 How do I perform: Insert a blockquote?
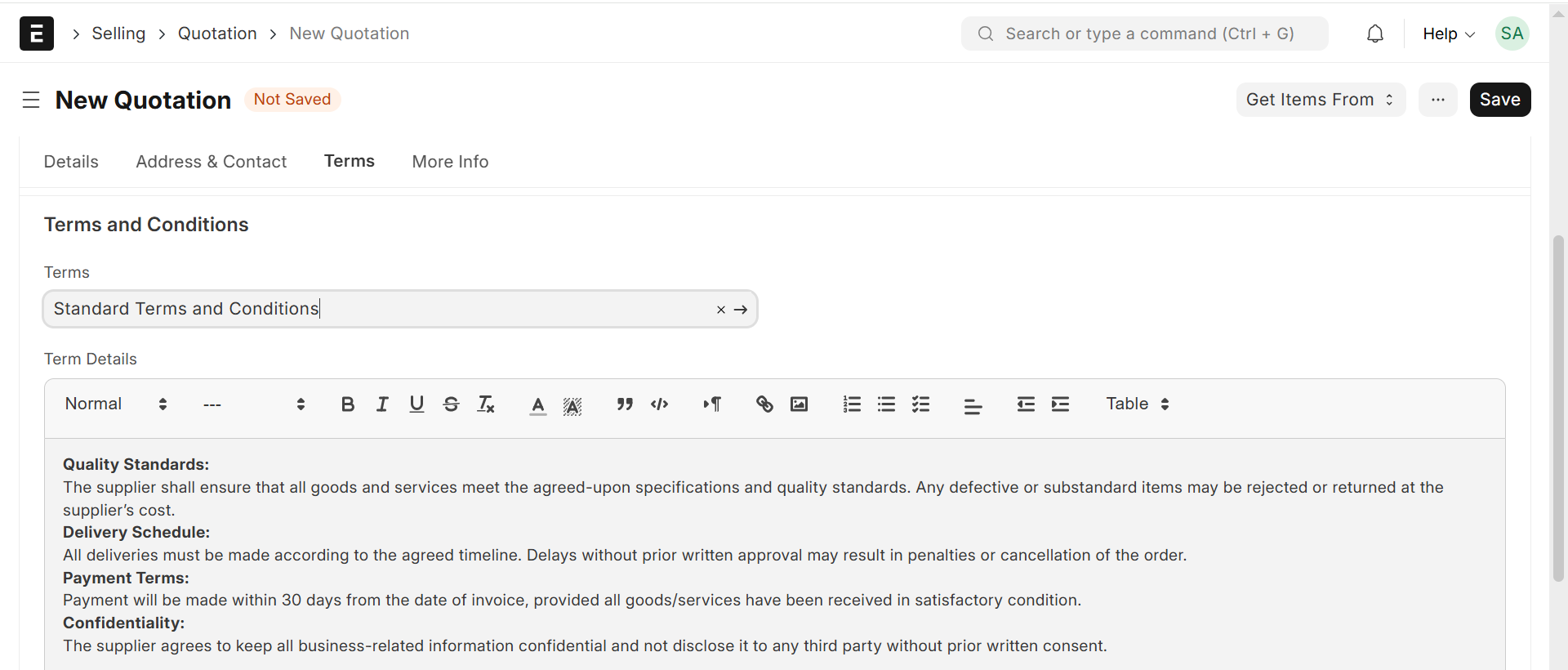point(625,404)
